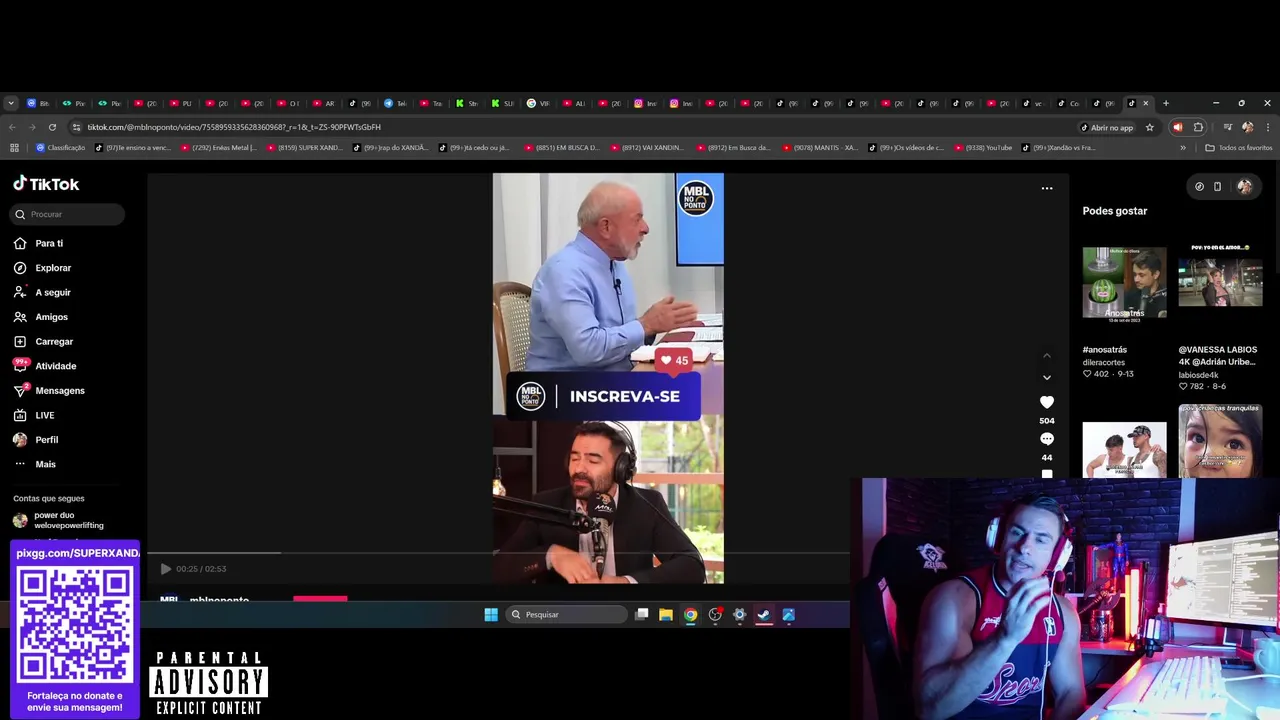This screenshot has width=1280, height=720.
Task: Click the Windows Start button
Action: point(491,615)
